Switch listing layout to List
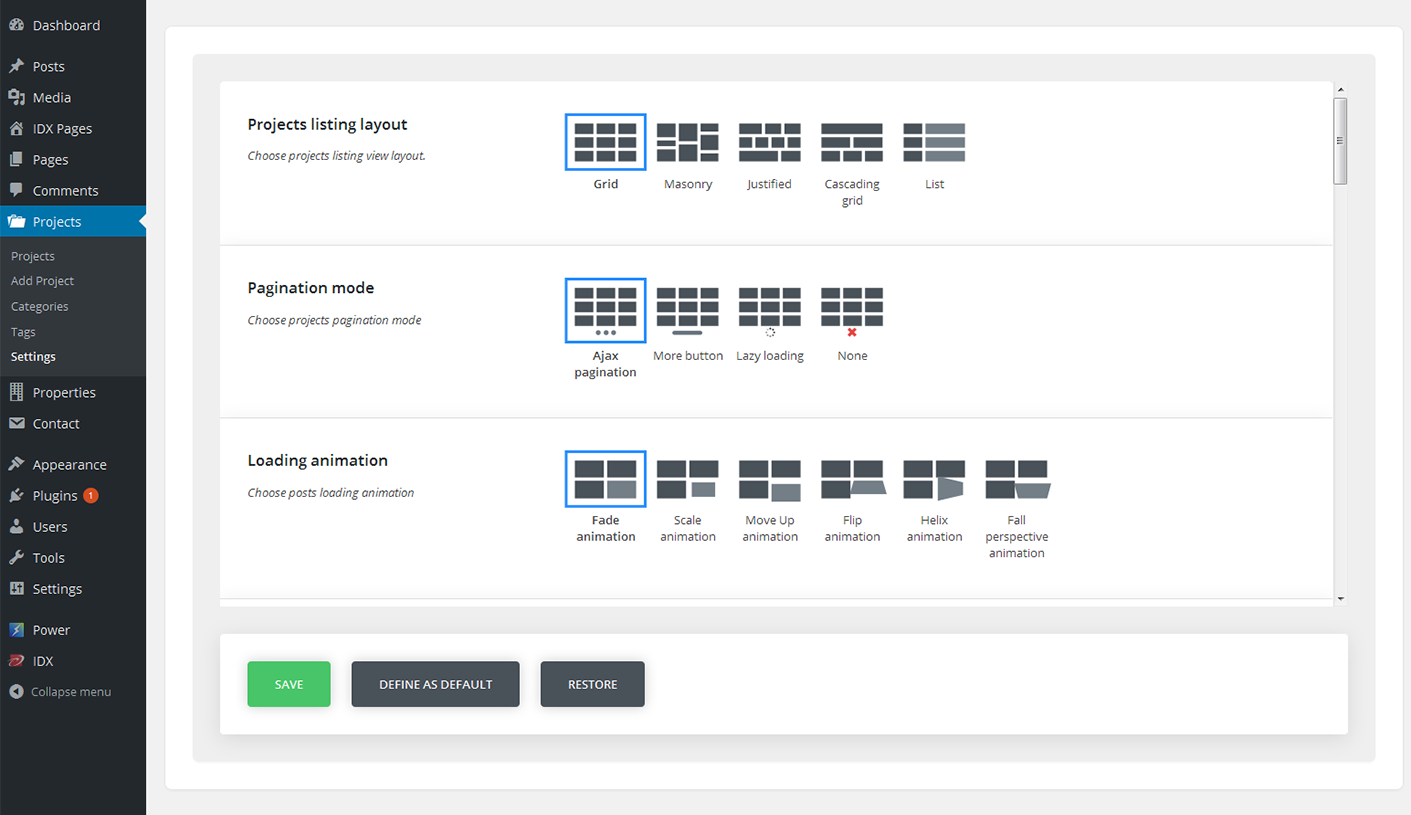The image size is (1411, 815). click(933, 141)
